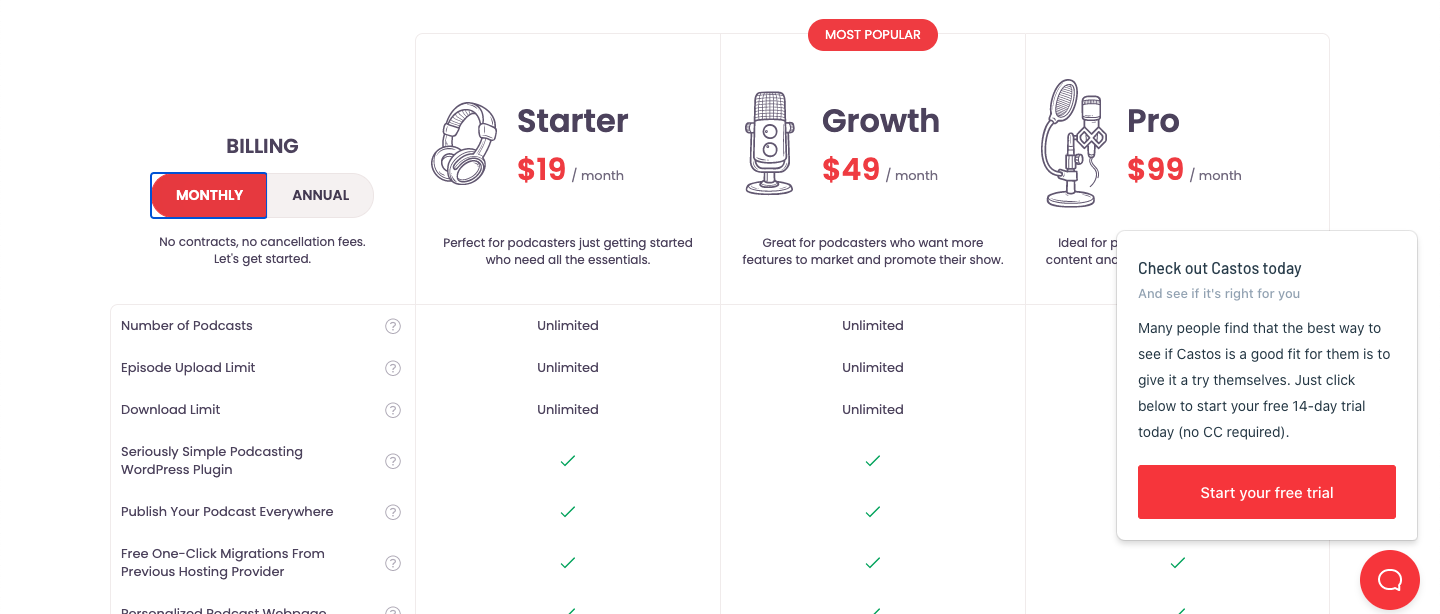Select MONTHLY billing option

pos(209,195)
